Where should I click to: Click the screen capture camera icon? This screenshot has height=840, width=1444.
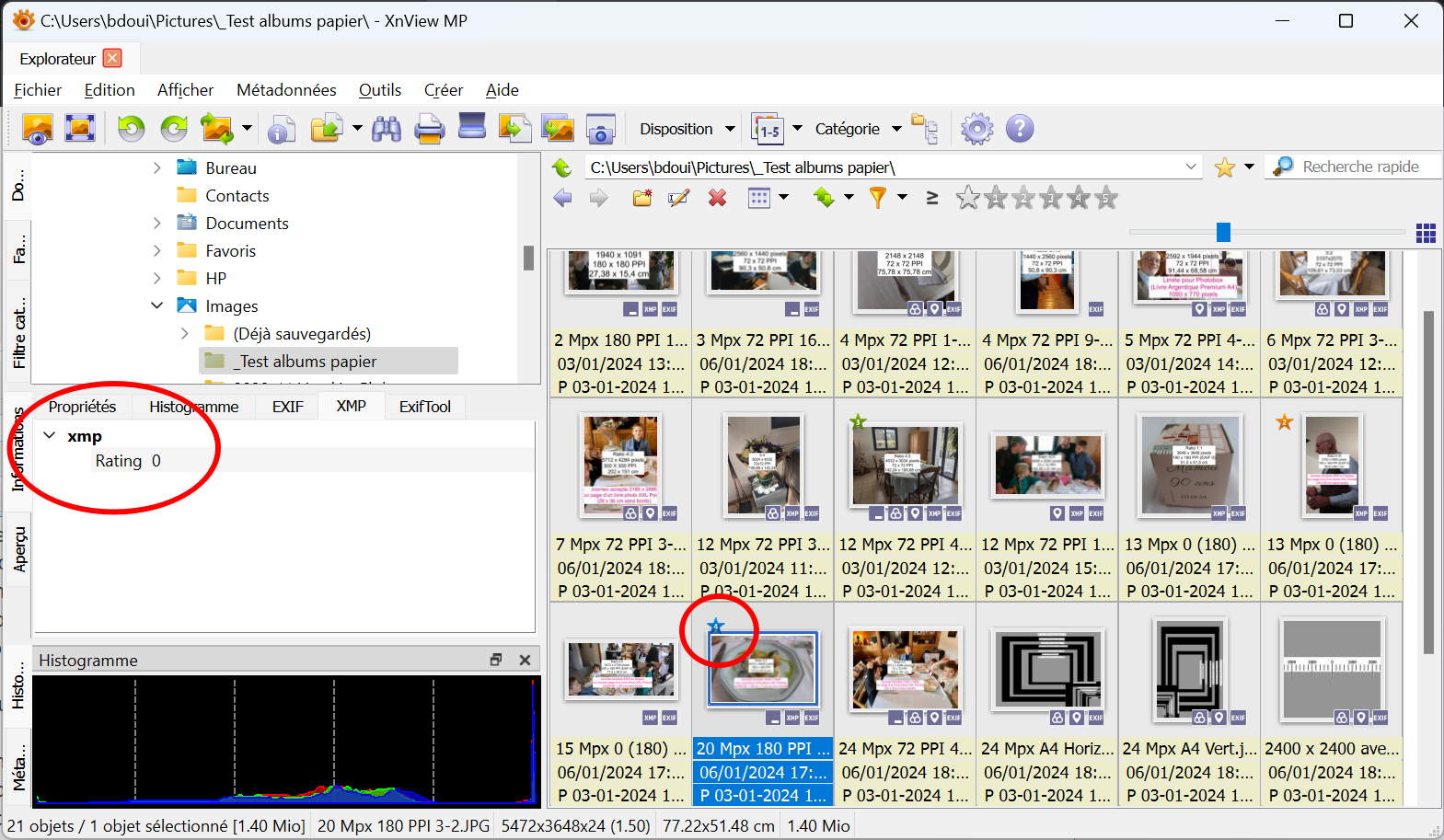600,129
